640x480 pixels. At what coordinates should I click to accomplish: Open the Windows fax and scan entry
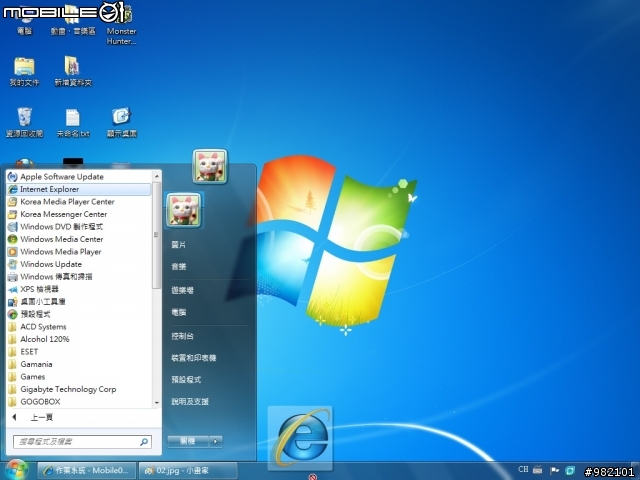(x=78, y=277)
